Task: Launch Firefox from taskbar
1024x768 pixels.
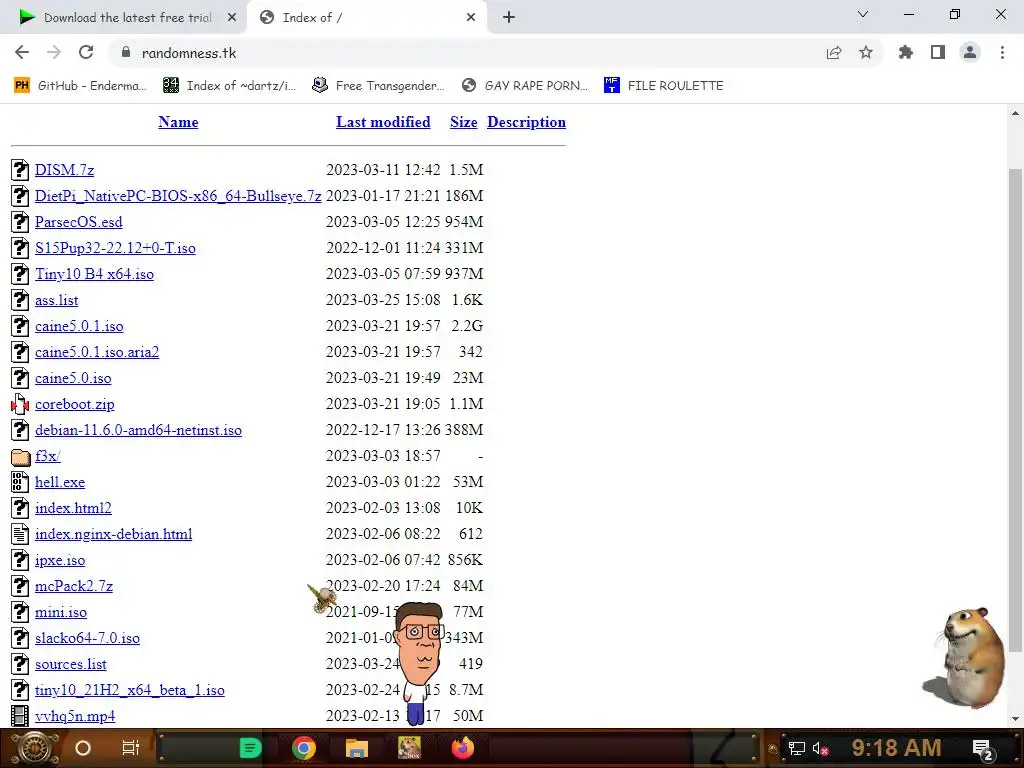Action: coord(463,748)
